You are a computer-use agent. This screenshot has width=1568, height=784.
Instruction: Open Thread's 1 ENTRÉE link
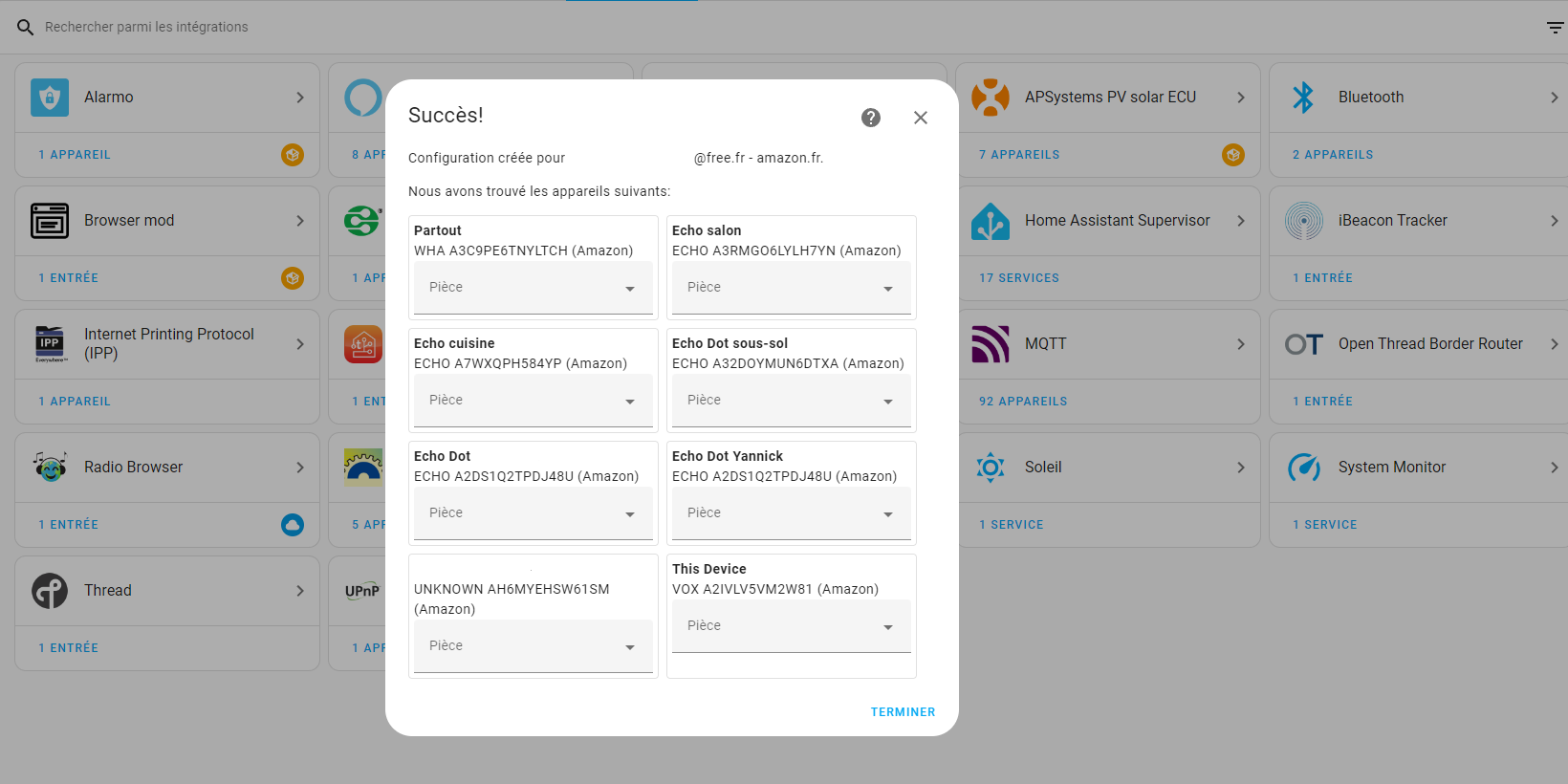[x=69, y=648]
